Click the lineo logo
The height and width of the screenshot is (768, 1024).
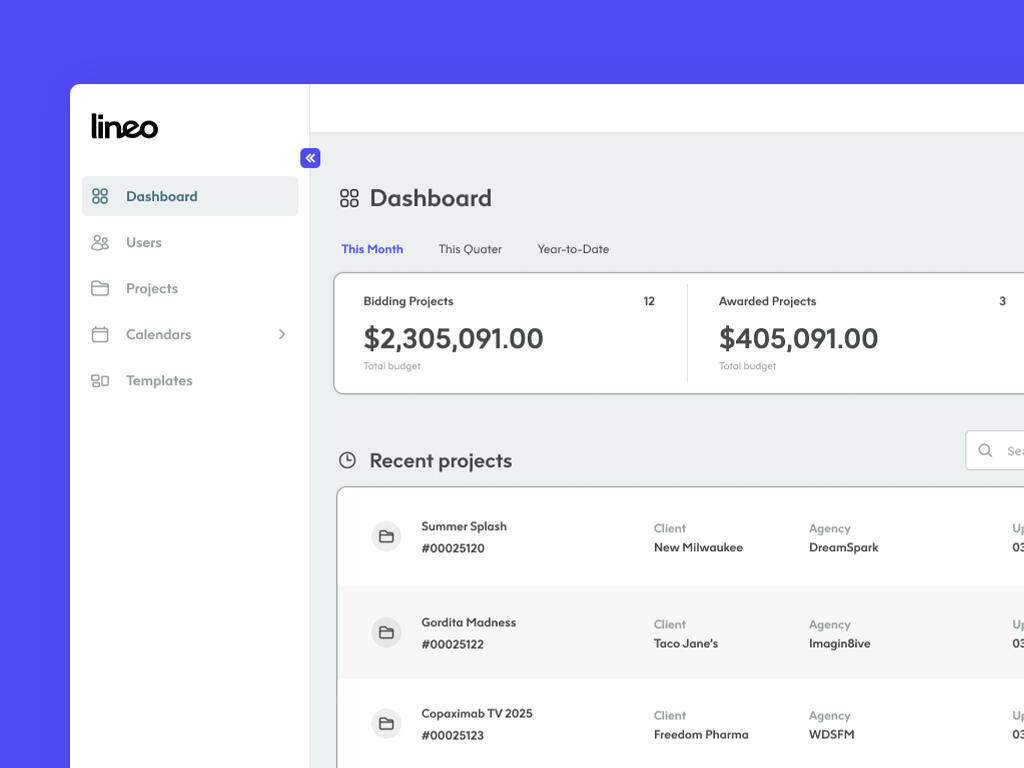coord(123,126)
